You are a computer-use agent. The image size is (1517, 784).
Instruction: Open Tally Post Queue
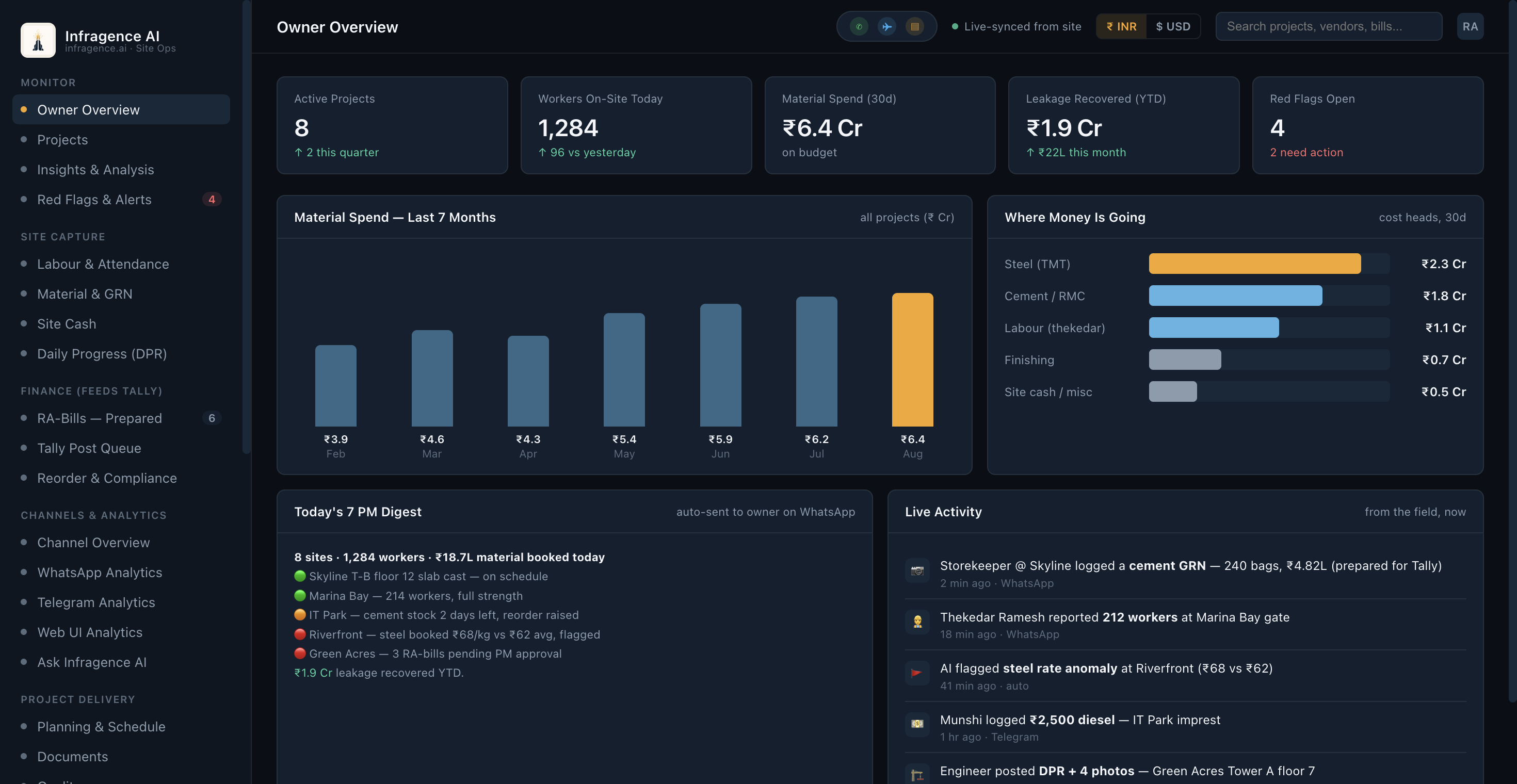121,448
